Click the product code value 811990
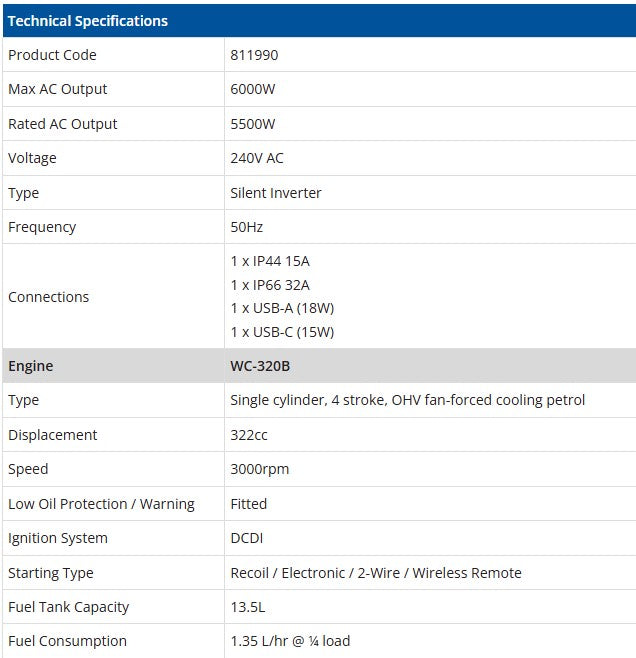This screenshot has height=658, width=636. coord(254,55)
